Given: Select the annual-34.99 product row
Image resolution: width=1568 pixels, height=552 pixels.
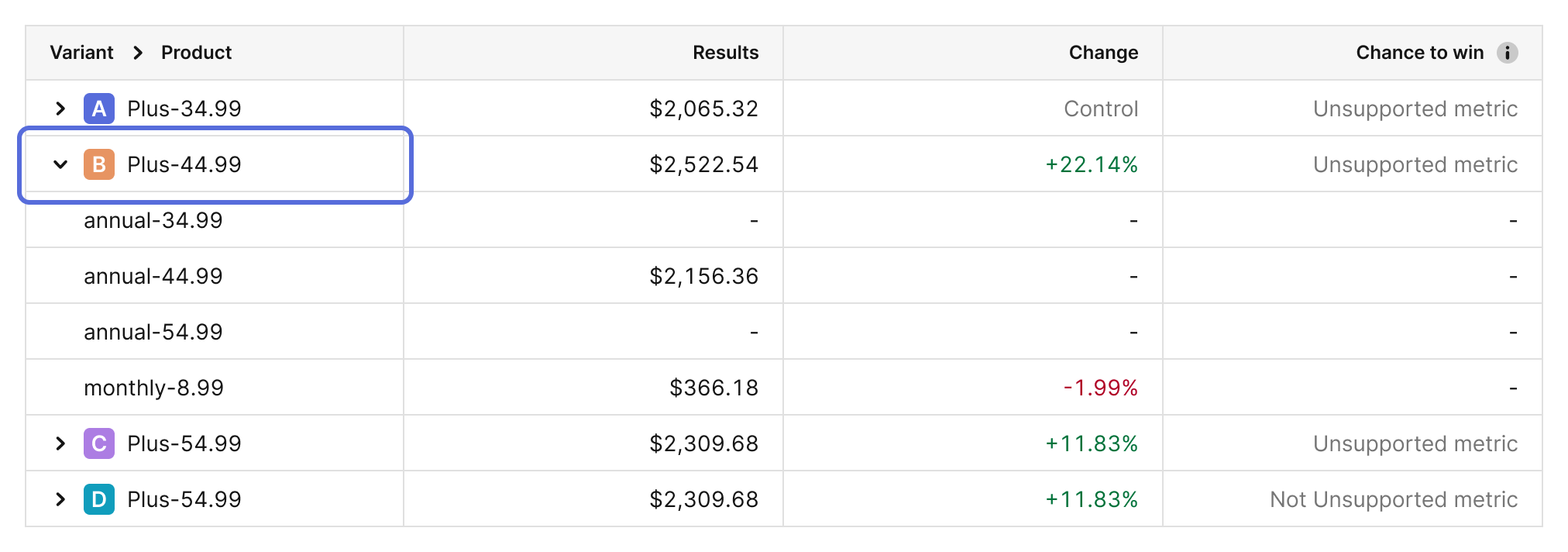Looking at the screenshot, I should pyautogui.click(x=153, y=220).
